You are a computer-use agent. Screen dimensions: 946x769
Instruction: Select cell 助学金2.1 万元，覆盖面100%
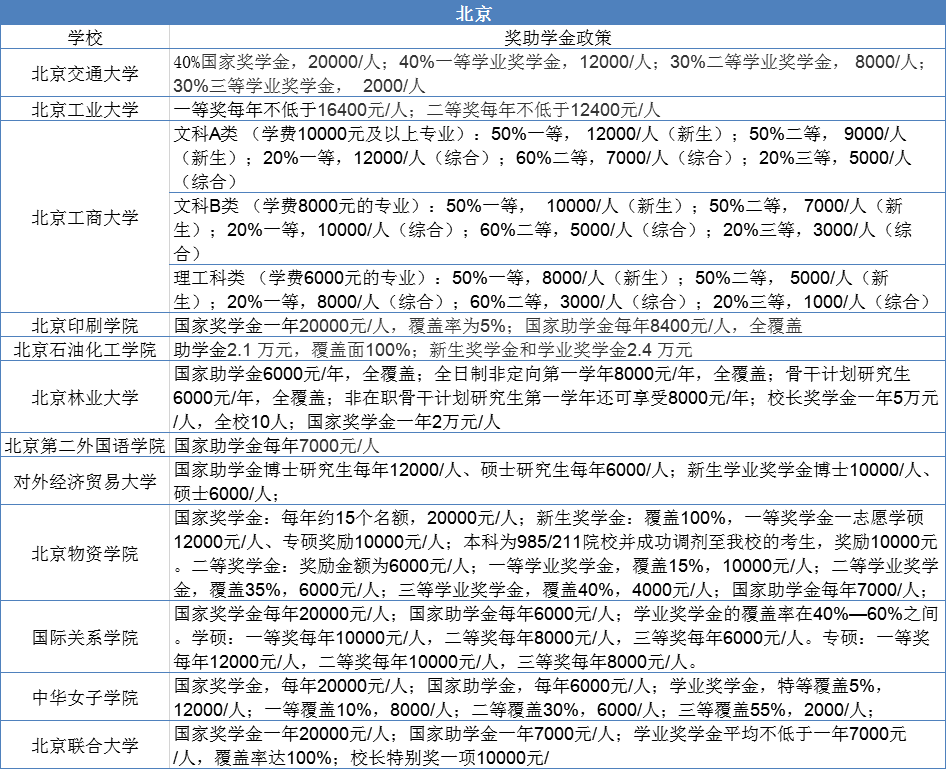(557, 349)
